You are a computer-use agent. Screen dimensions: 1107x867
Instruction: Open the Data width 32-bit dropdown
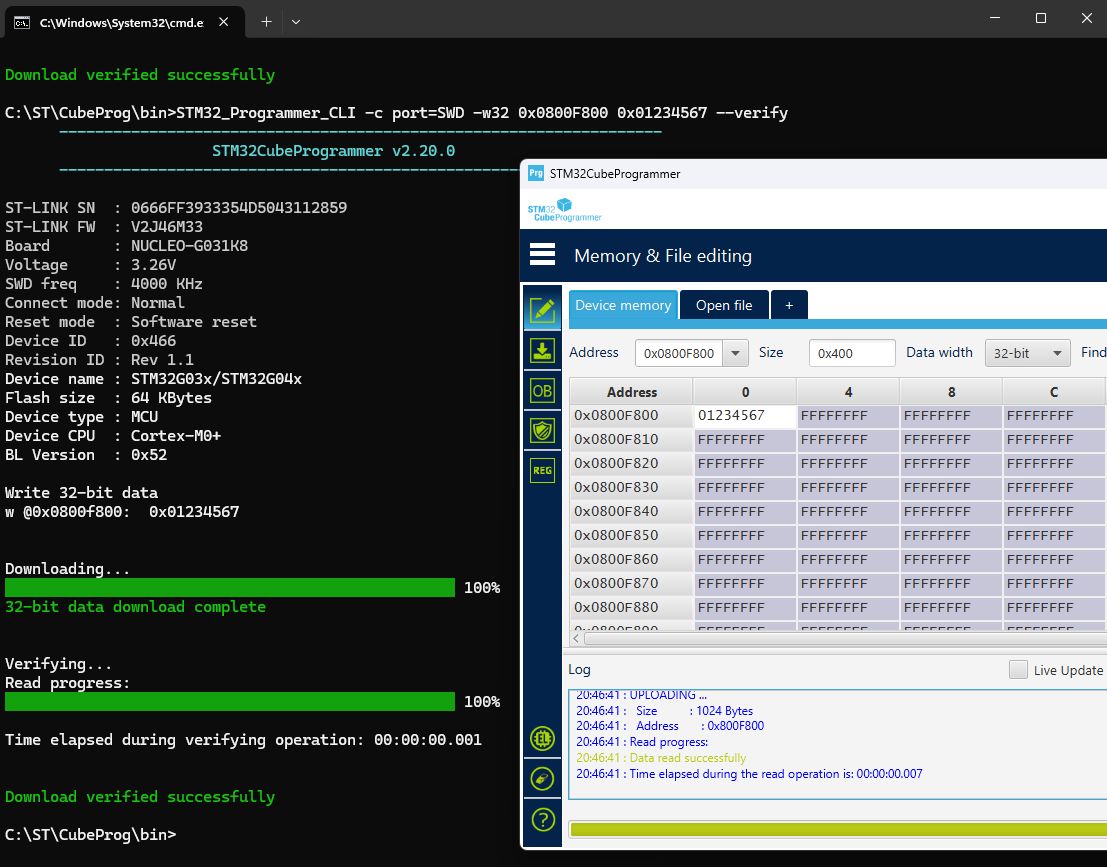tap(1027, 353)
